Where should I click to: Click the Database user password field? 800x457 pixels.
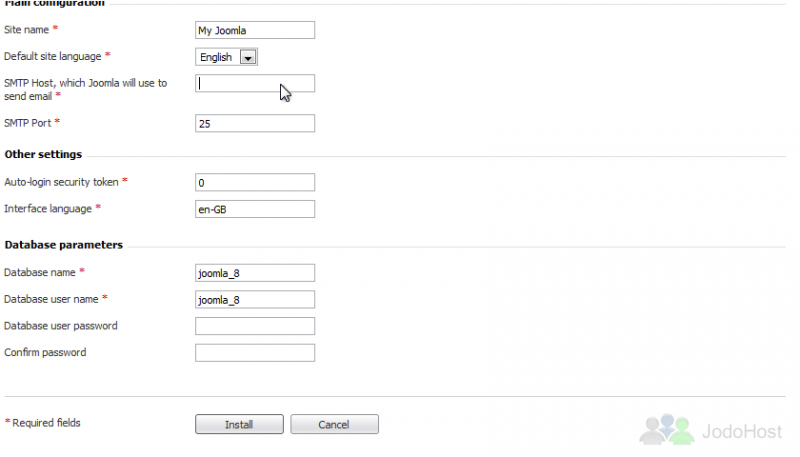click(255, 326)
